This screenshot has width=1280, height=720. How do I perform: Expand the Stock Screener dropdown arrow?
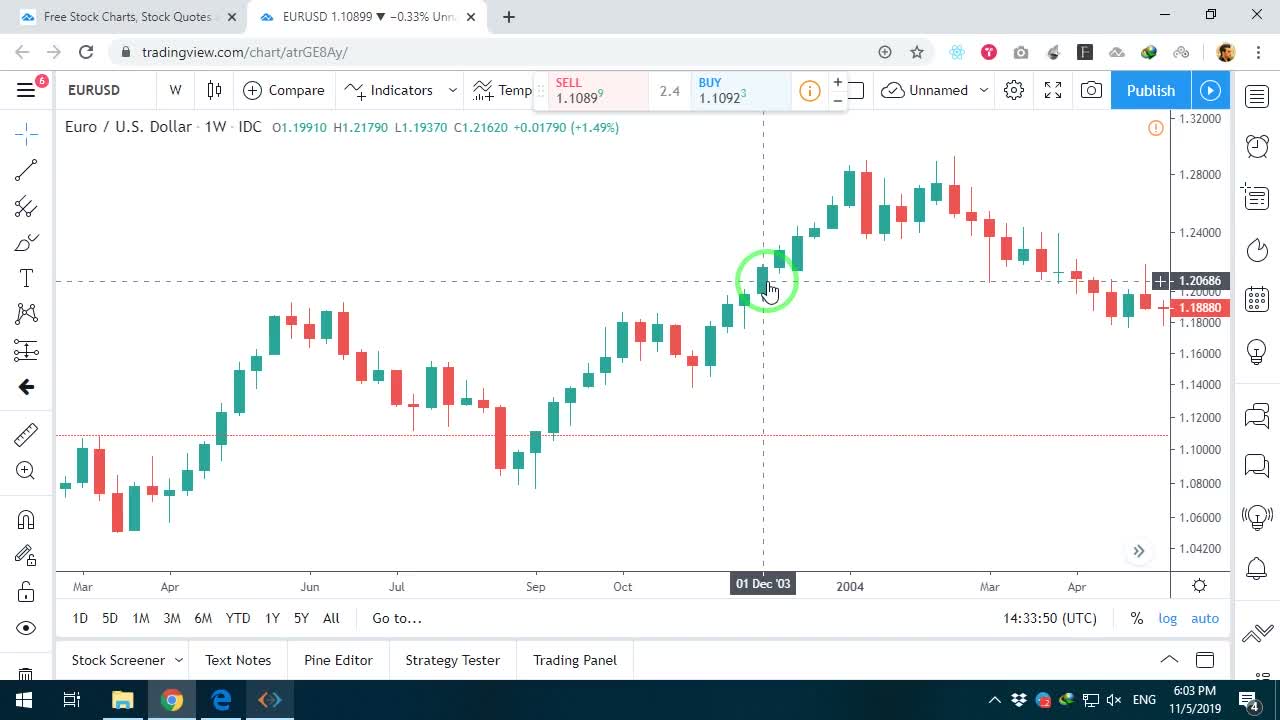[x=179, y=660]
